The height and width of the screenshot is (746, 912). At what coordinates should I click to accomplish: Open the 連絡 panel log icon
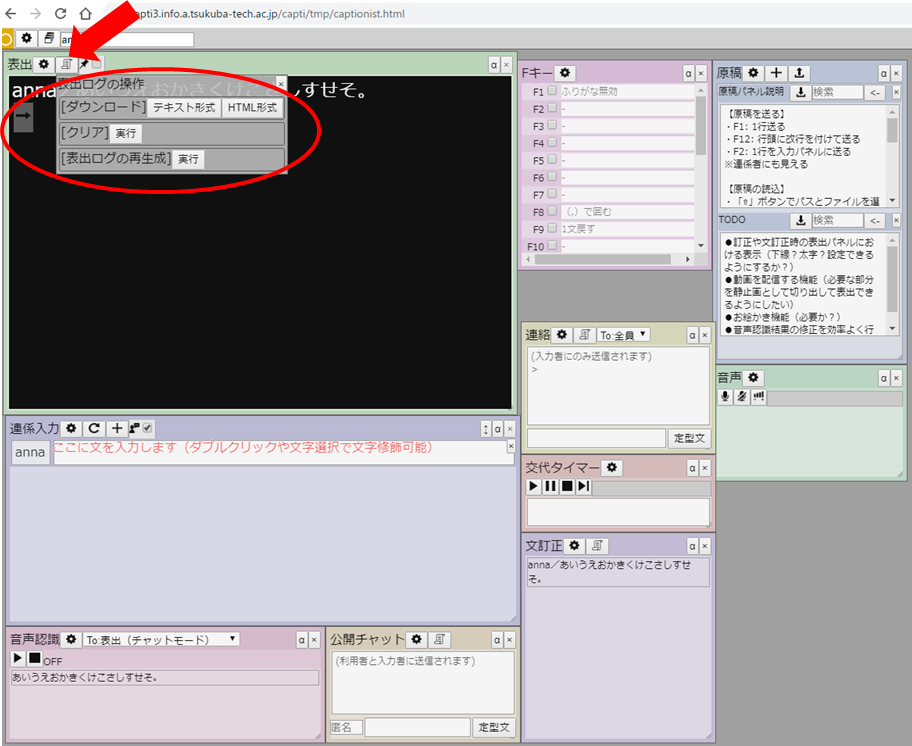point(585,335)
